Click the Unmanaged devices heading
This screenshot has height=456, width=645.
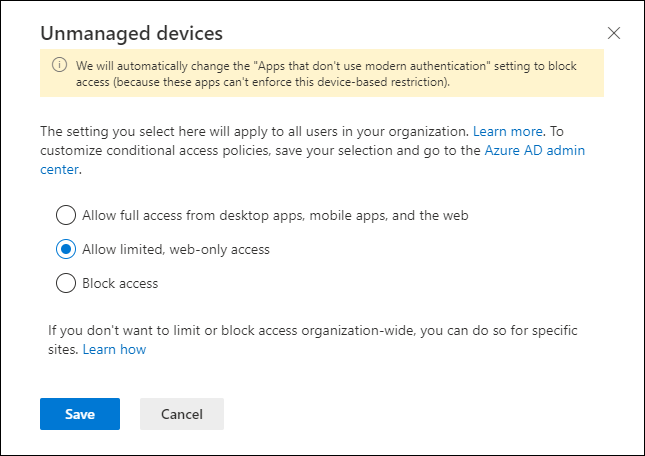coord(132,33)
